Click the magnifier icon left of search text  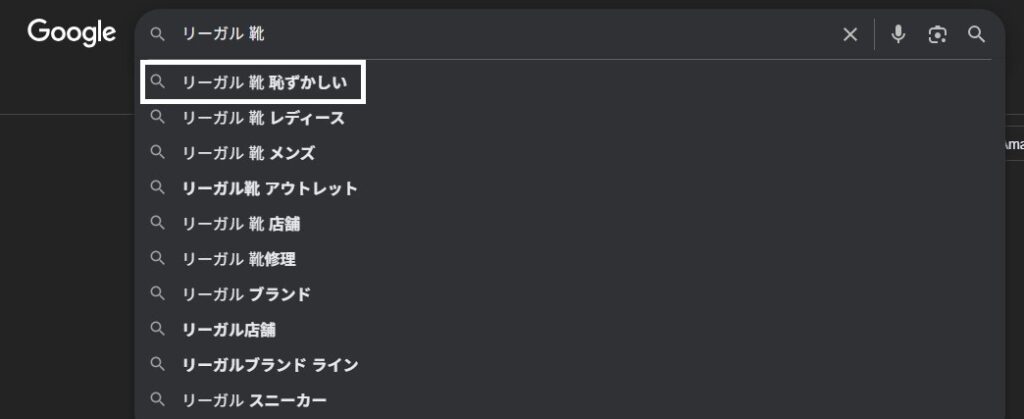[157, 35]
